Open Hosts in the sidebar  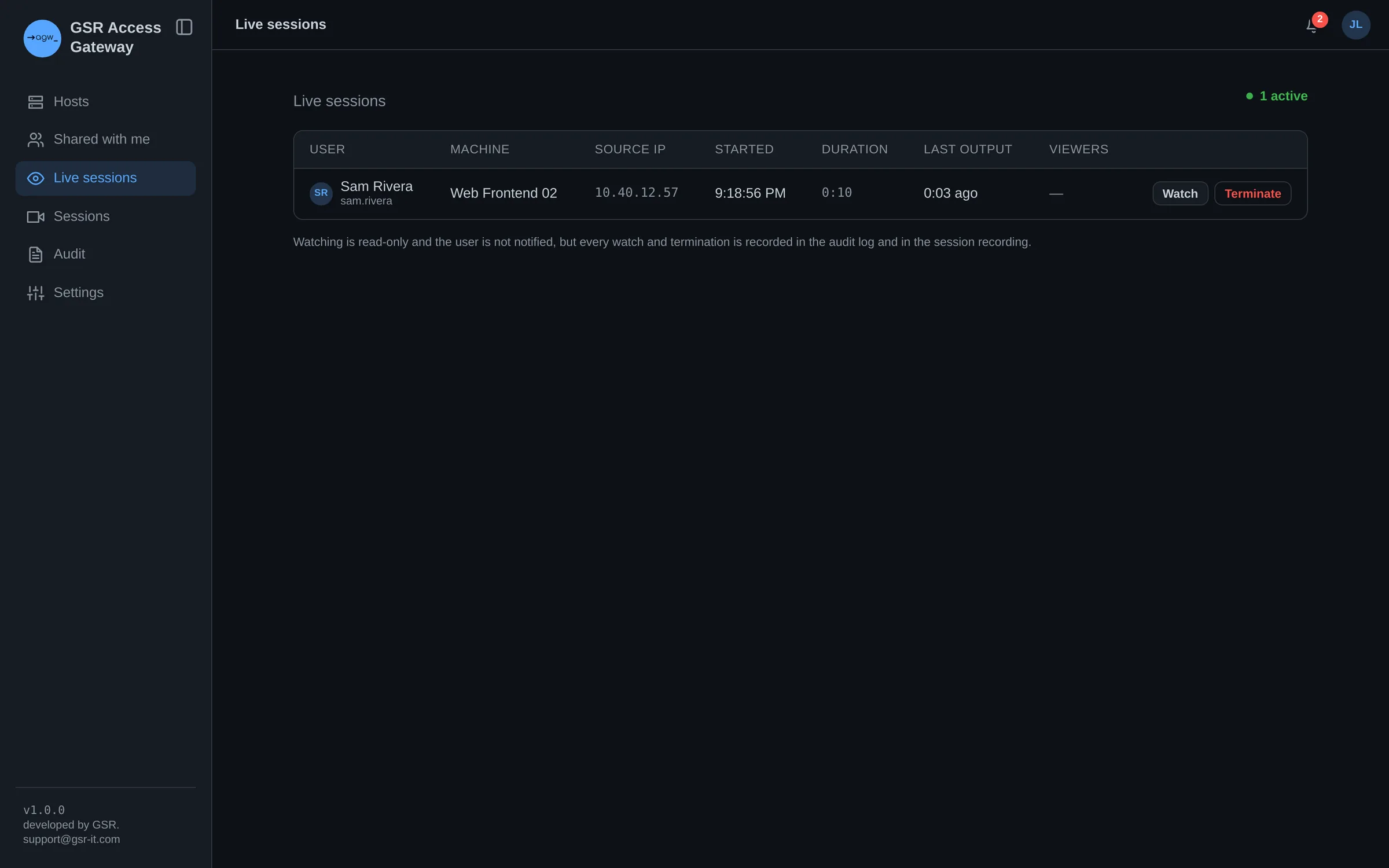[105, 102]
